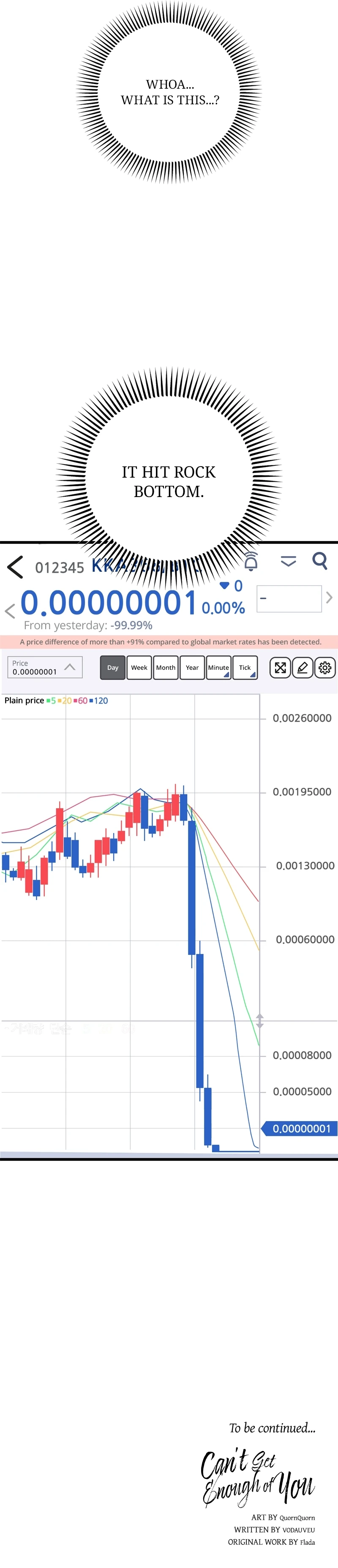Click the empty input field with dash
This screenshot has height=1568, width=338.
(289, 598)
